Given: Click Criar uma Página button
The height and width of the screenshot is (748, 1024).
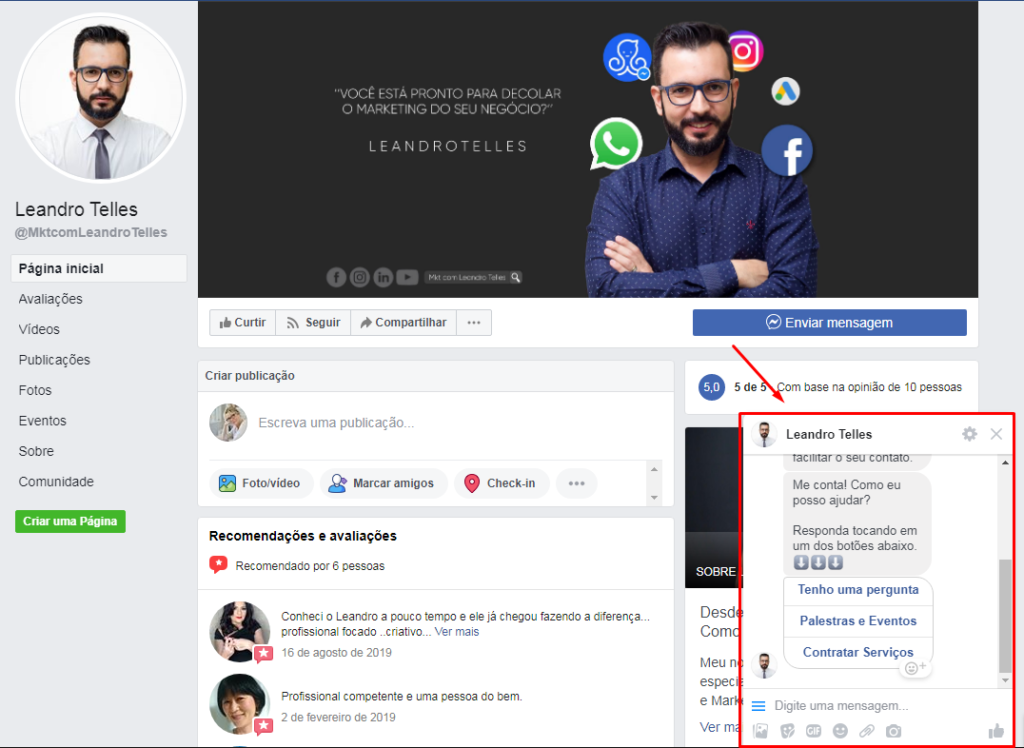Looking at the screenshot, I should click(x=71, y=521).
